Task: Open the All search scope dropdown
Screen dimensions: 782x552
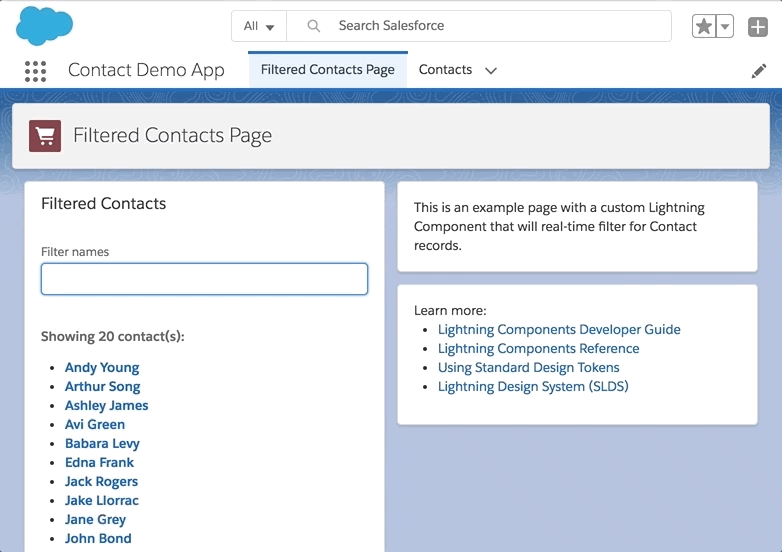Action: (259, 26)
